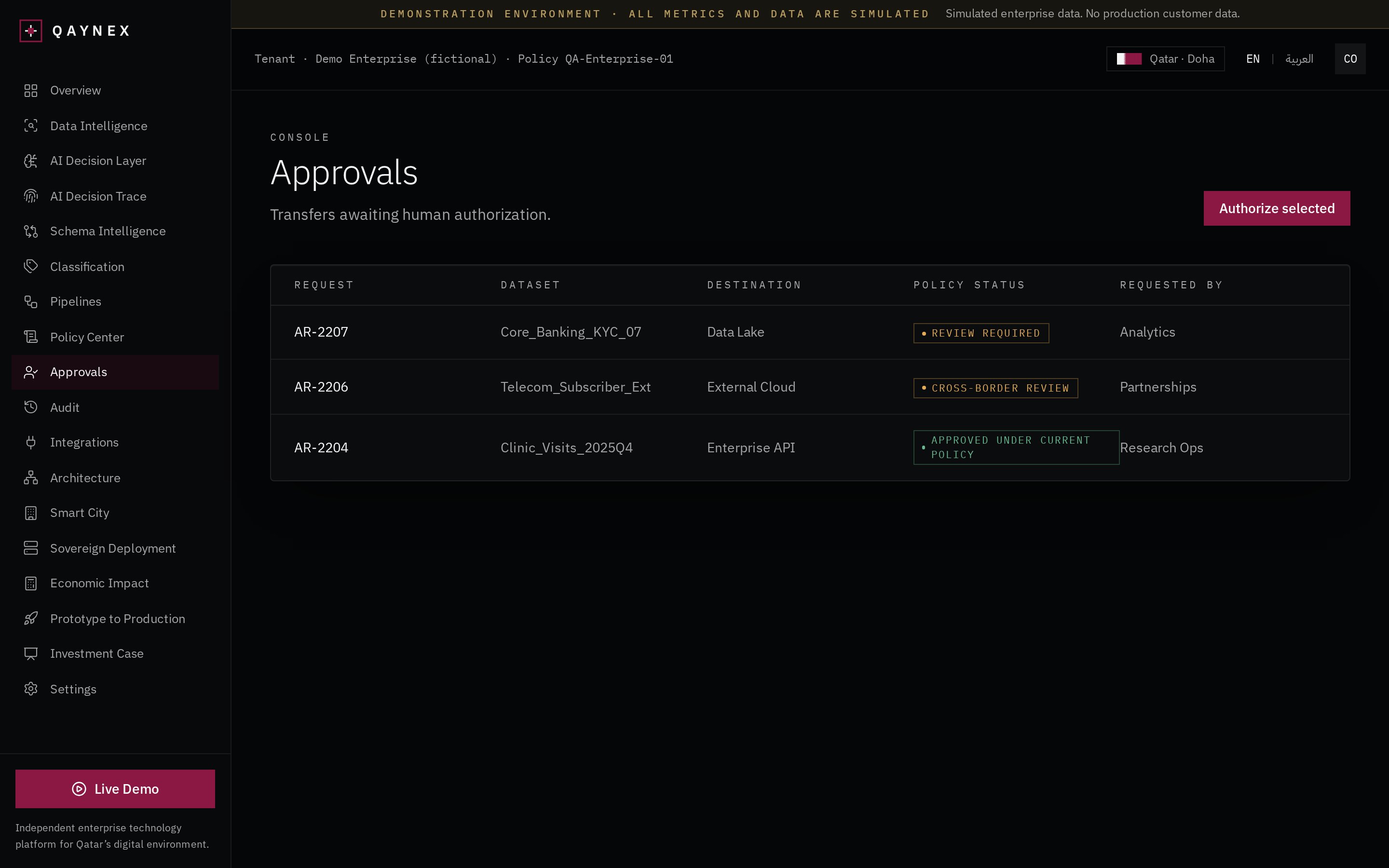
Task: Click the External Cloud destination cell
Action: tap(751, 387)
